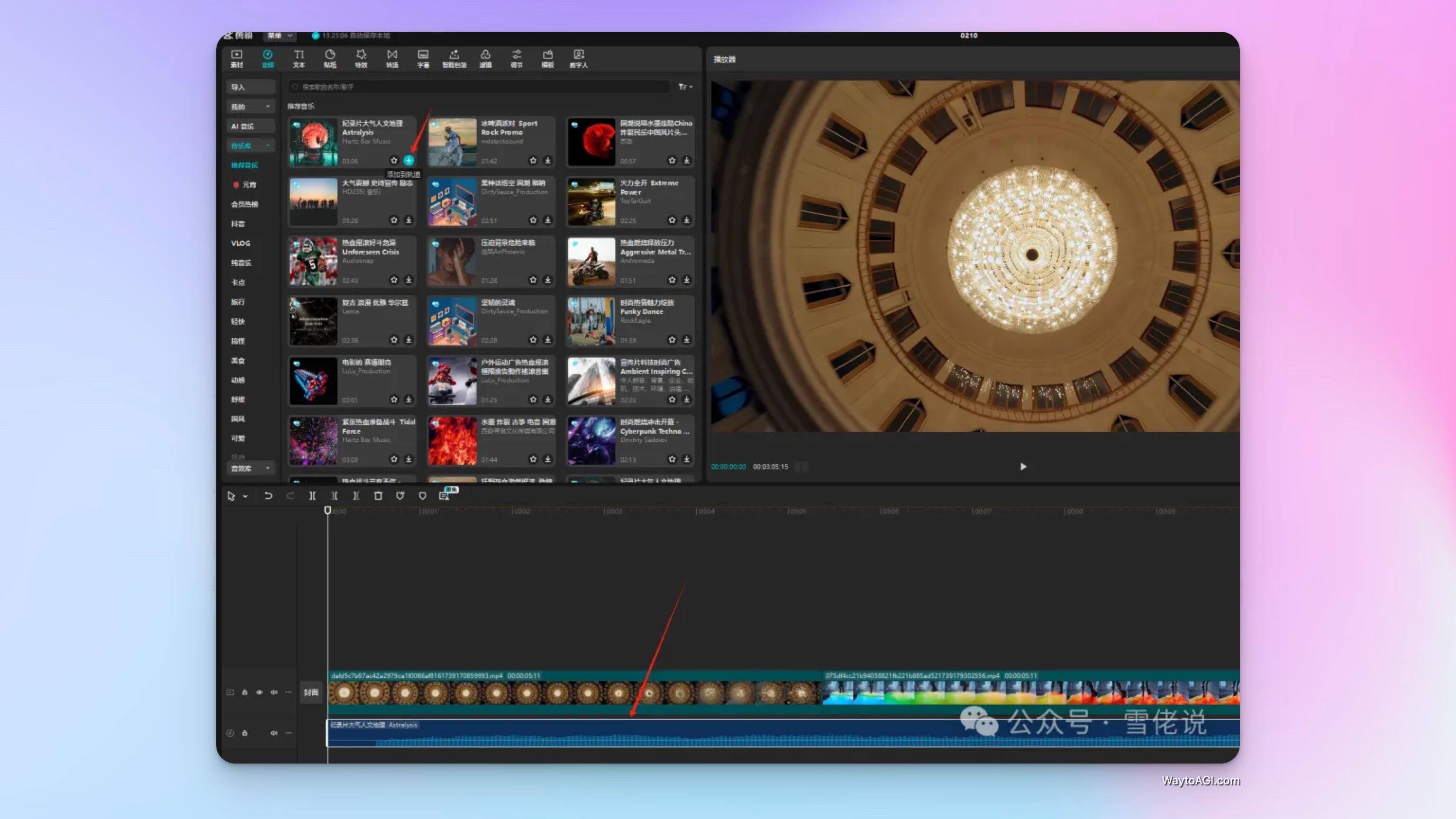Download the Unforeseen Crisis song
This screenshot has width=1456, height=819.
click(409, 280)
